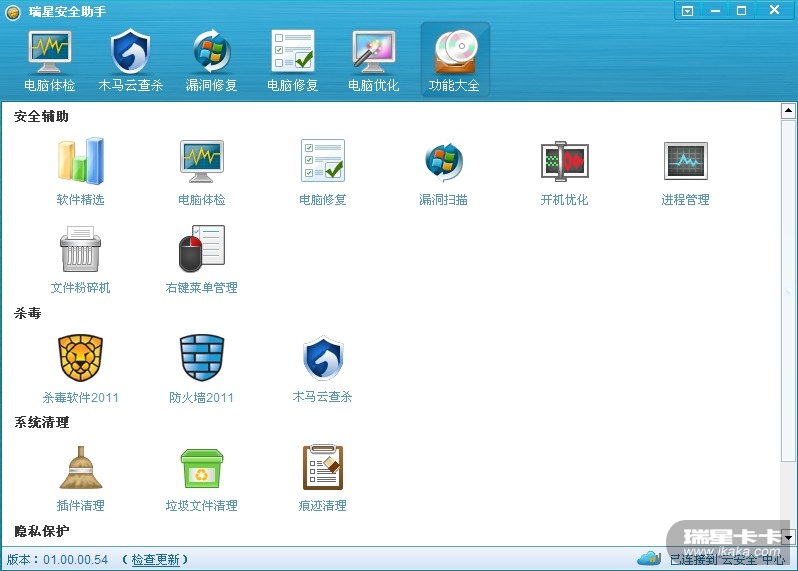Viewport: 798px width, 571px height.
Task: Open the 电脑体检 tab in top toolbar
Action: coord(49,61)
